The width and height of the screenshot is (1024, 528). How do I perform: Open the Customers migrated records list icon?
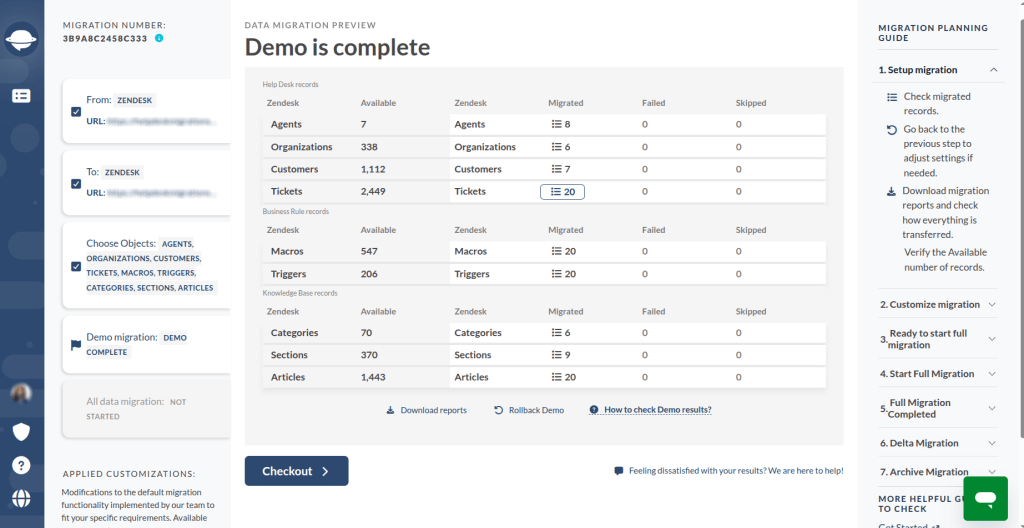556,169
